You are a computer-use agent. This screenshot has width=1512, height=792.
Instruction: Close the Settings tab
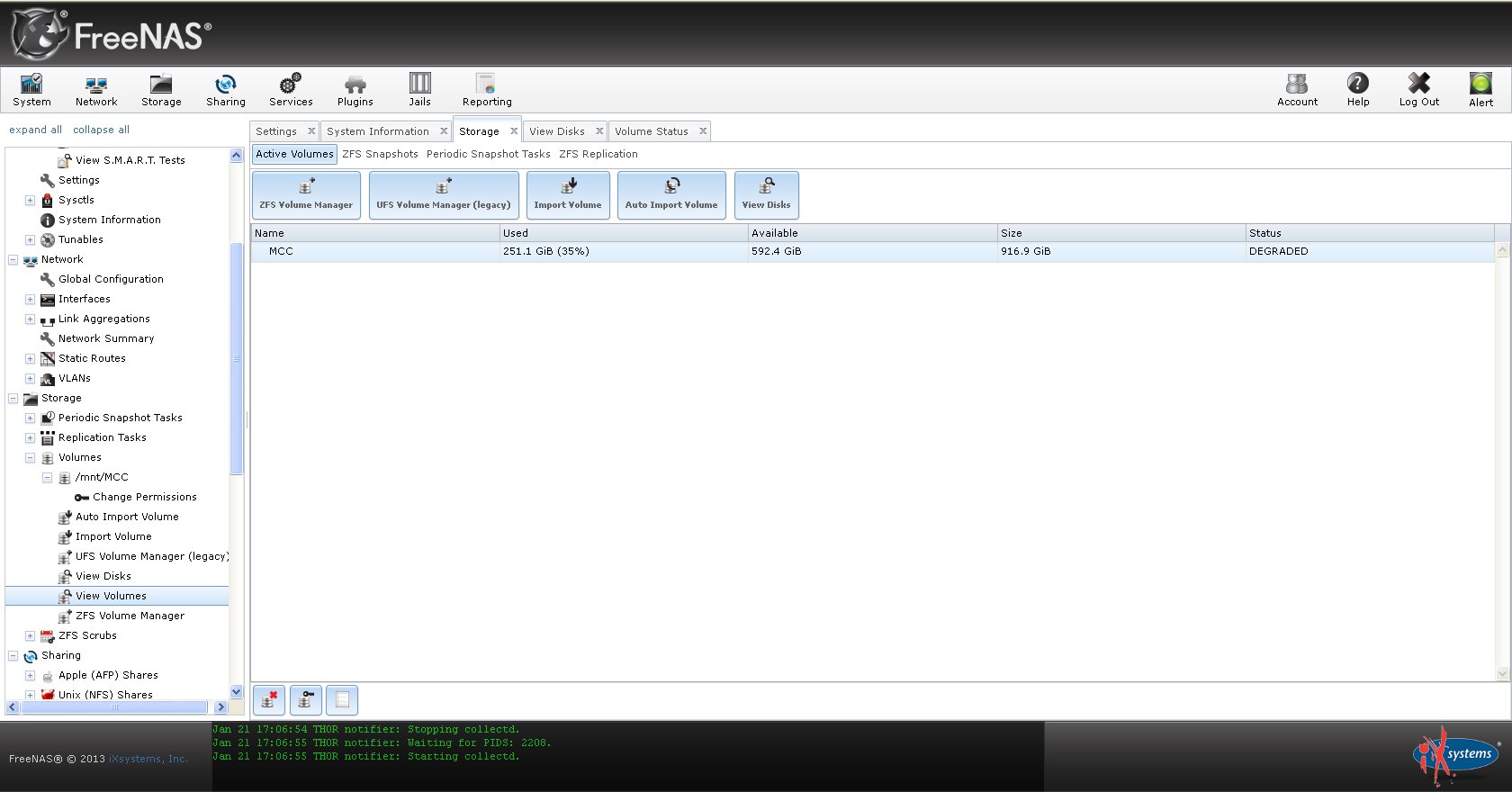point(311,131)
